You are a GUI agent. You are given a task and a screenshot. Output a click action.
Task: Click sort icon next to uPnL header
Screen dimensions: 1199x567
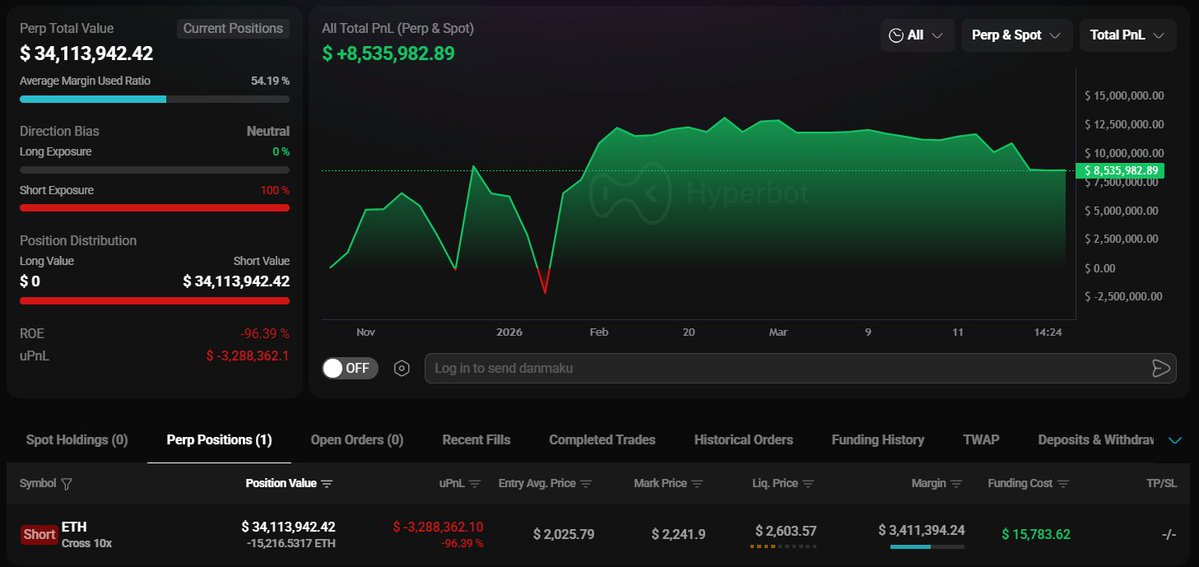(475, 484)
